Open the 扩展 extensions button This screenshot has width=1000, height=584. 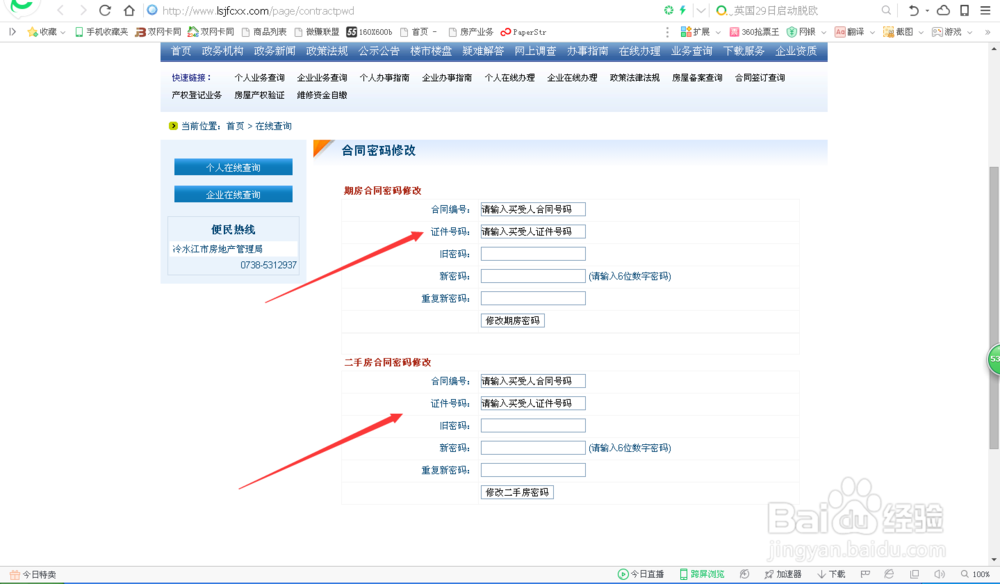pyautogui.click(x=695, y=32)
